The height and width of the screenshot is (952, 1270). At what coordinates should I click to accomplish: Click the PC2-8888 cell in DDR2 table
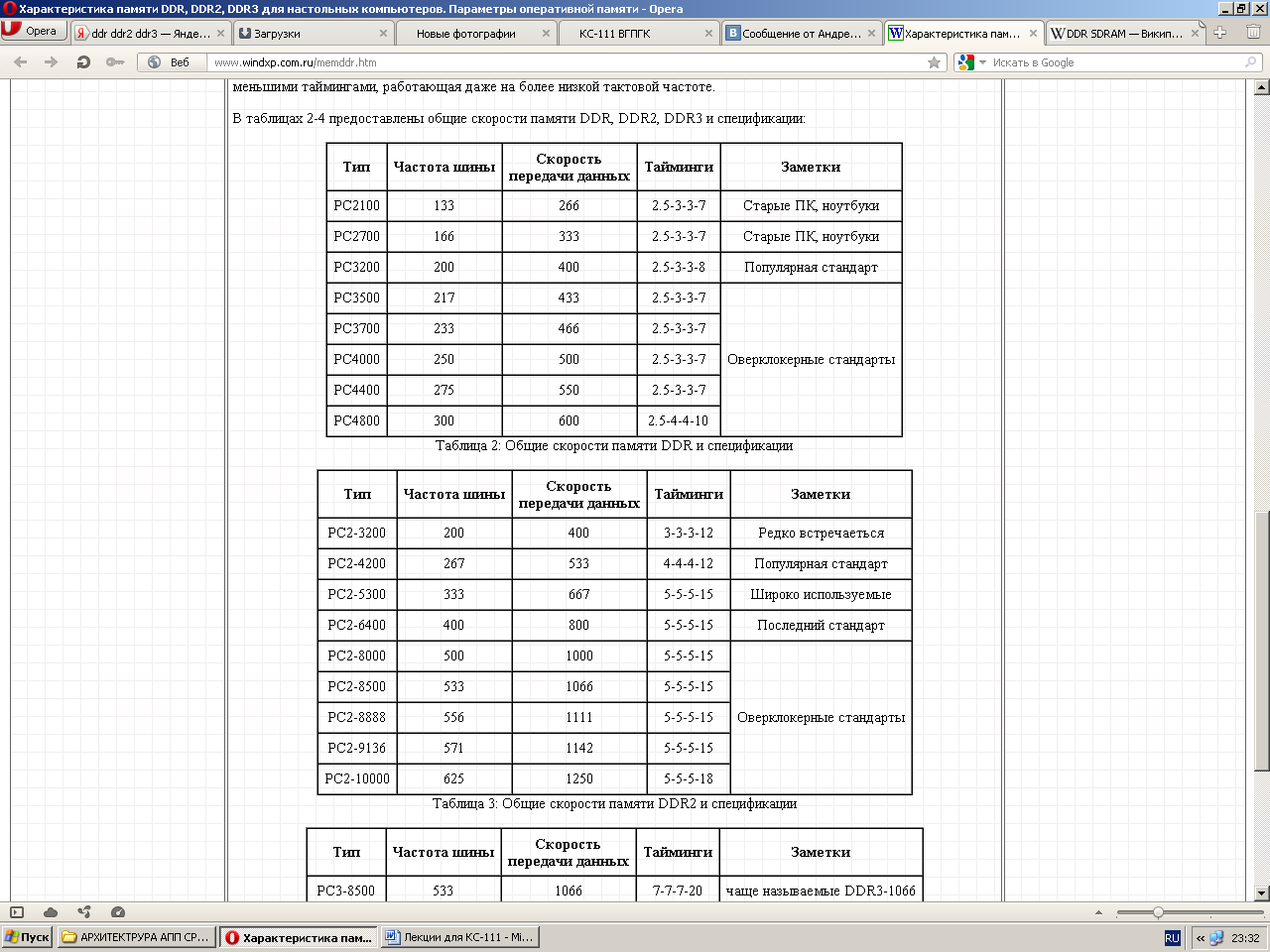tap(357, 717)
